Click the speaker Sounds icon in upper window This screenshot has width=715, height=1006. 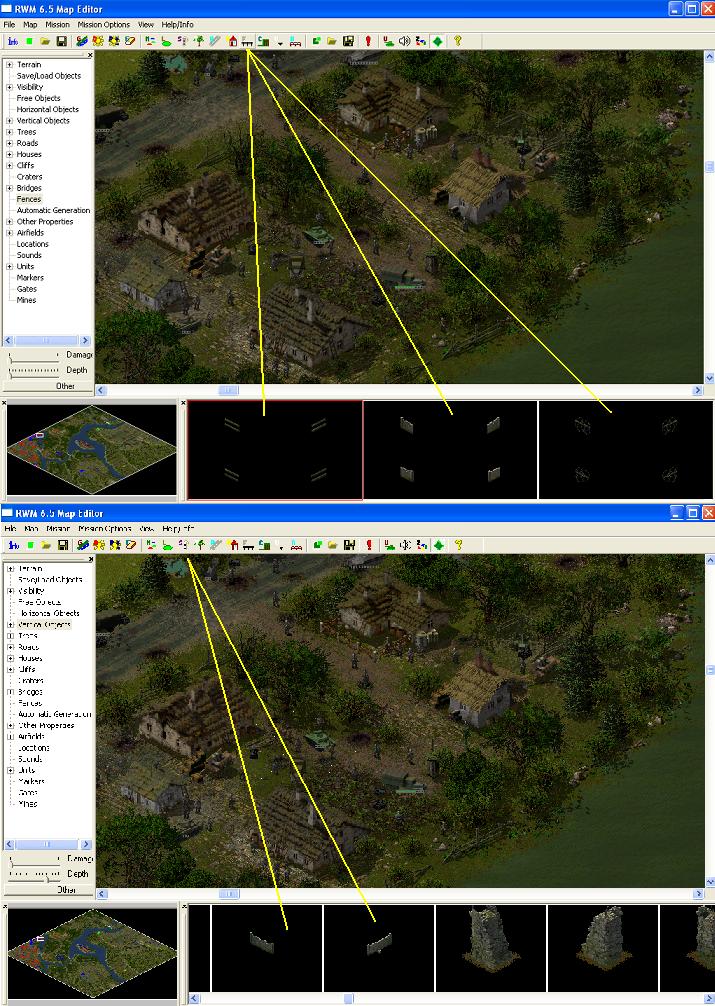[404, 41]
